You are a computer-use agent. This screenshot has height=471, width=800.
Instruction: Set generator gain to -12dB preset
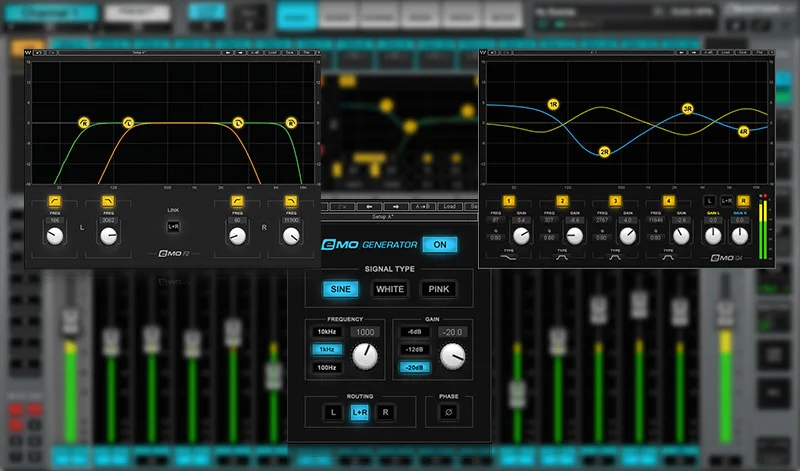[x=414, y=350]
